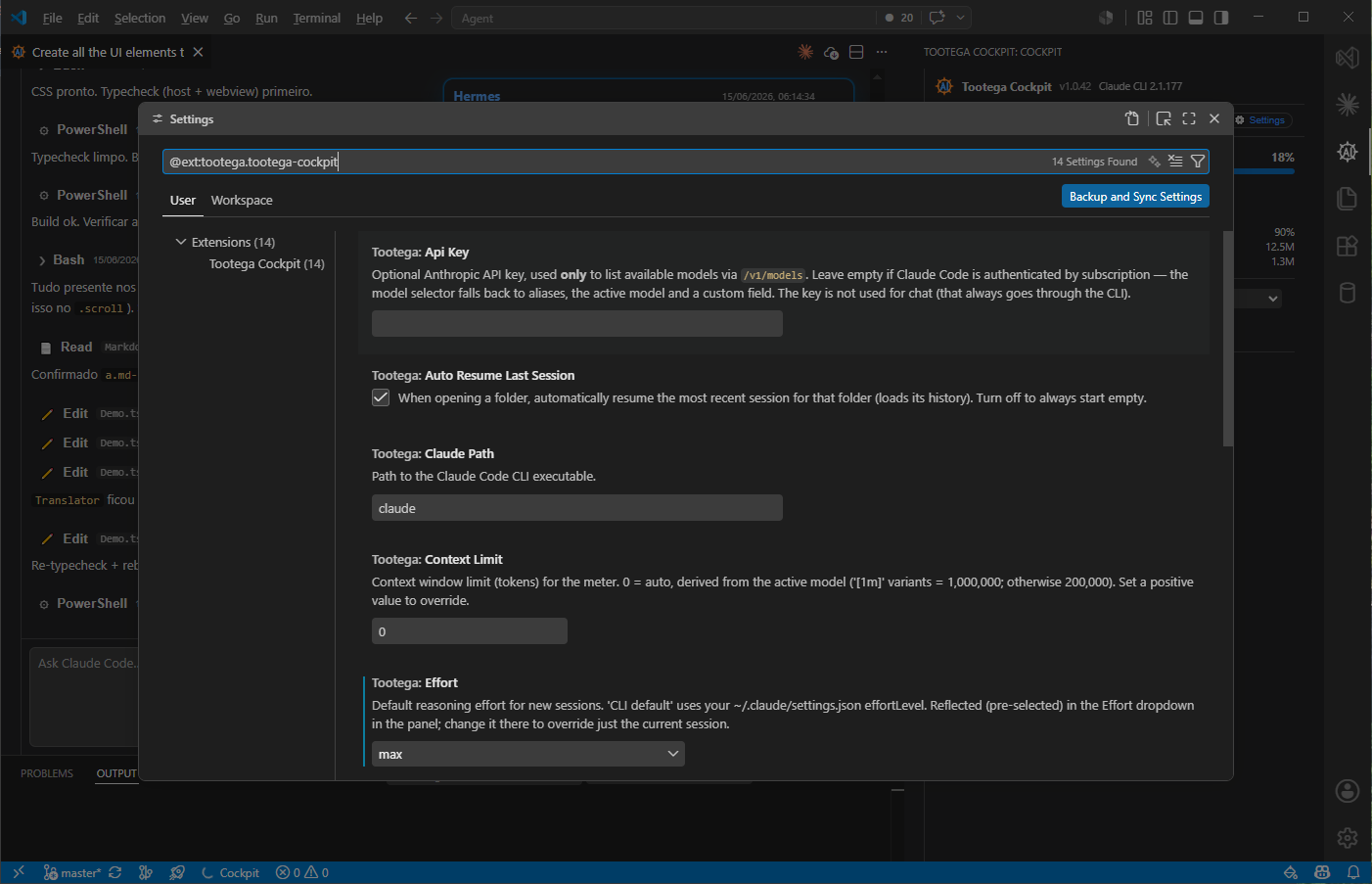
Task: Click the Api Key input field
Action: point(577,324)
